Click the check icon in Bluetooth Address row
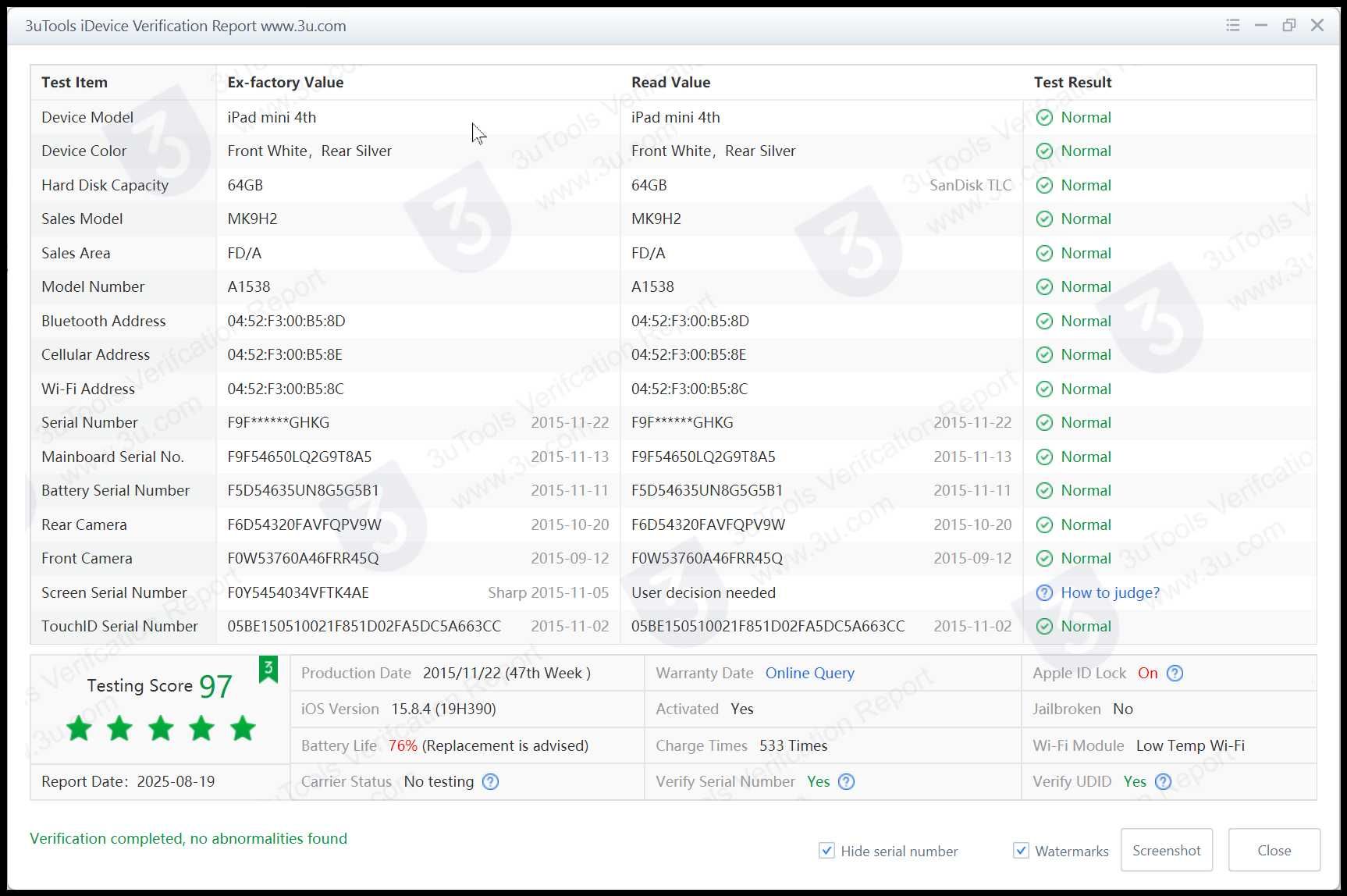Viewport: 1347px width, 896px height. [1044, 321]
